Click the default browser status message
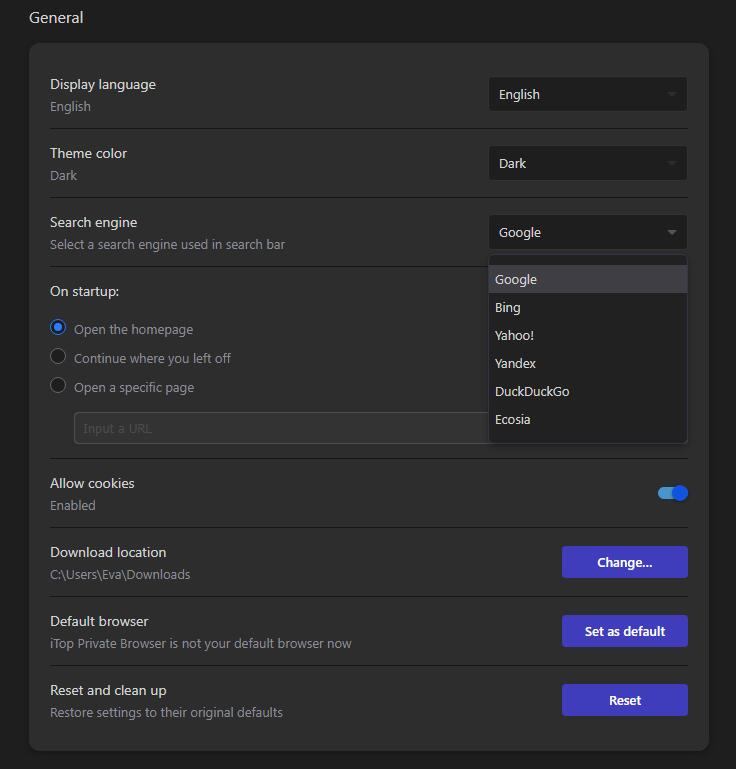This screenshot has height=769, width=736. pos(201,643)
